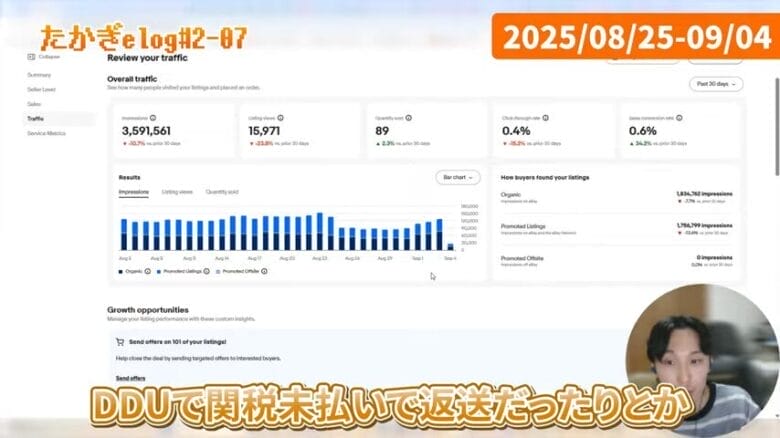The height and width of the screenshot is (438, 780).
Task: Click info icon beside Listing views metric
Action: (282, 117)
